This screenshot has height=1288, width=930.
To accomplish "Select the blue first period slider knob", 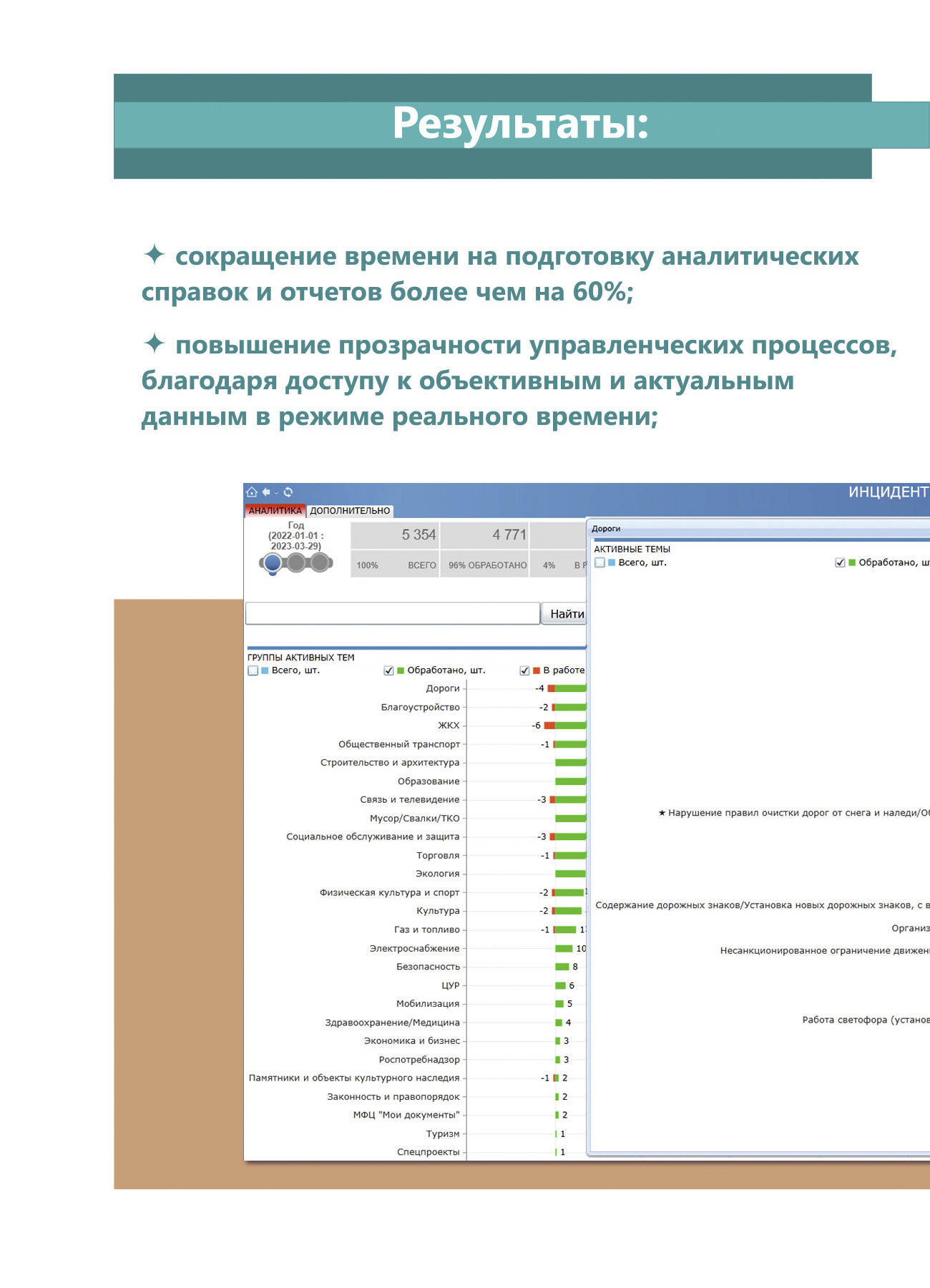I will coord(273,563).
